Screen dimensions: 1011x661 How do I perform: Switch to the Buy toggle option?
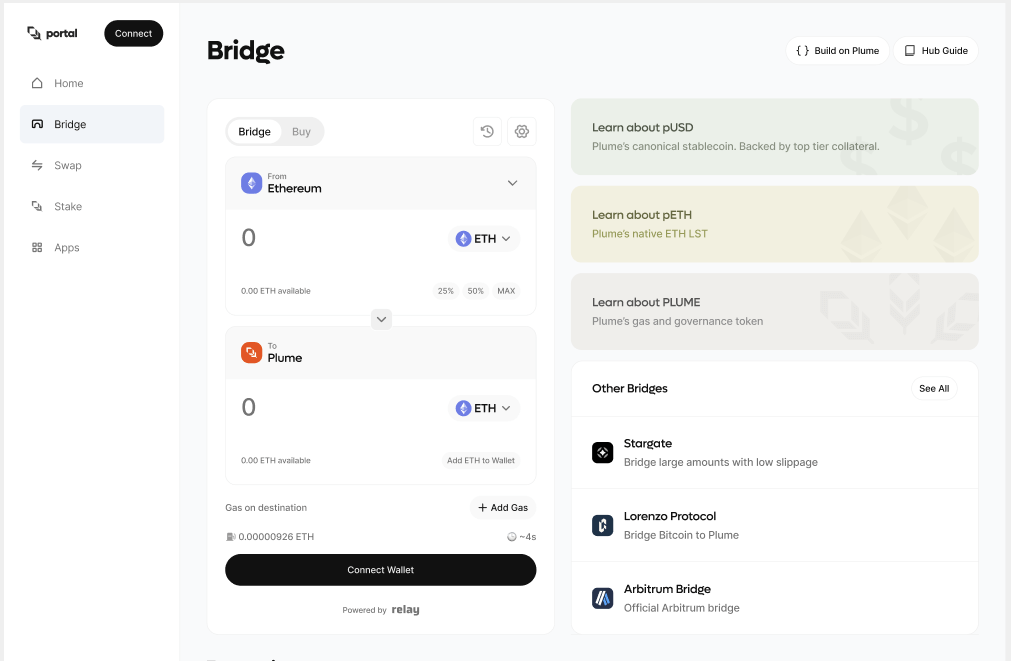coord(301,132)
